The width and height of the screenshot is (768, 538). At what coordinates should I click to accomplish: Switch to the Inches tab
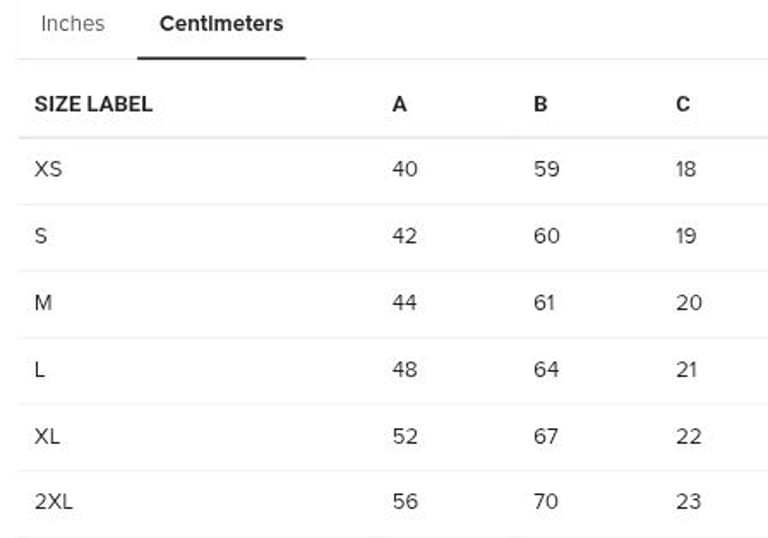[x=72, y=24]
